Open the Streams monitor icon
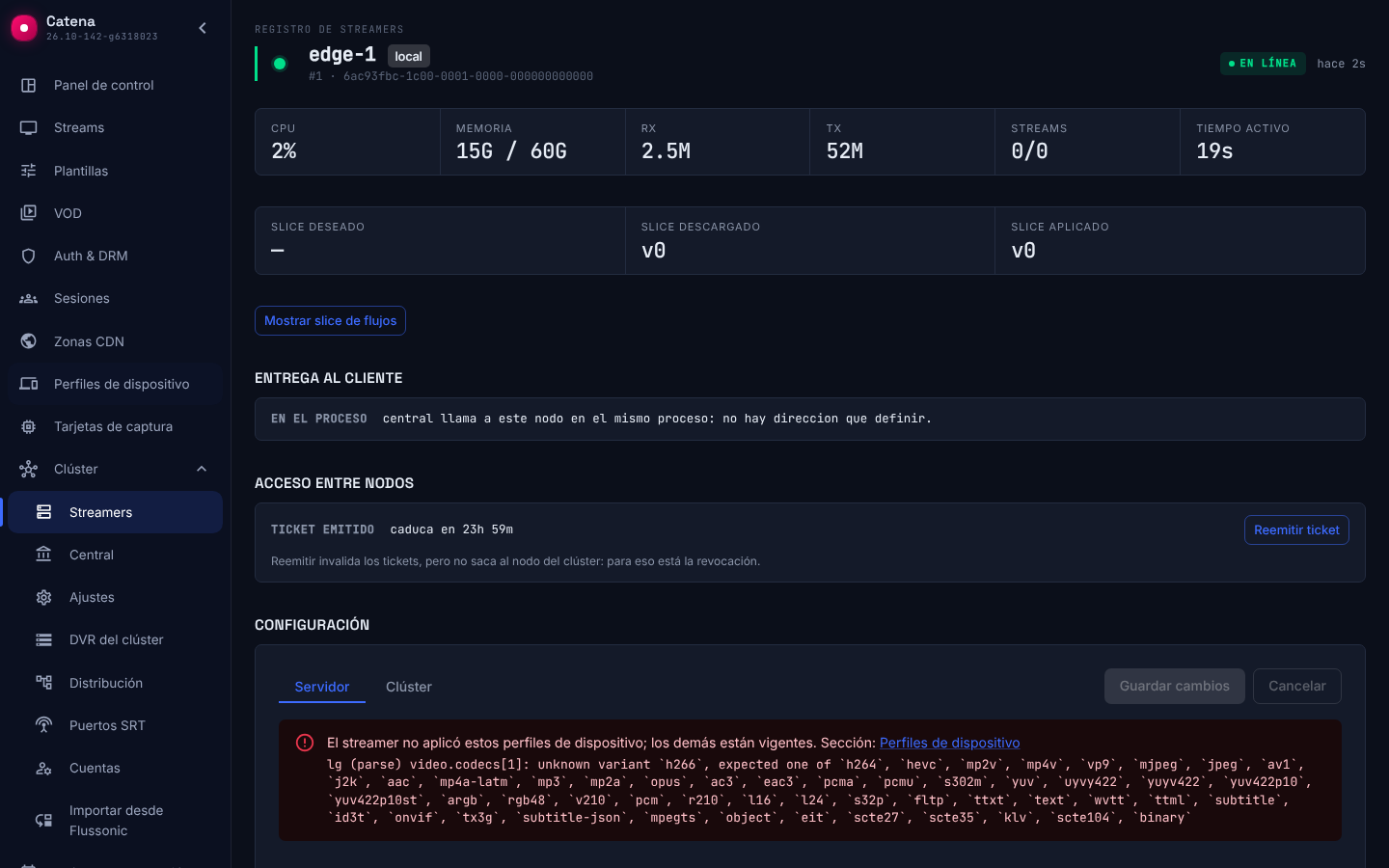 click(29, 127)
